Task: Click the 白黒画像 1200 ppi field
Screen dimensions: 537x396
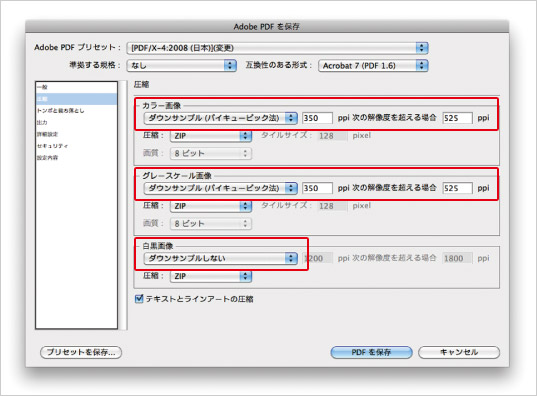Action: (318, 258)
